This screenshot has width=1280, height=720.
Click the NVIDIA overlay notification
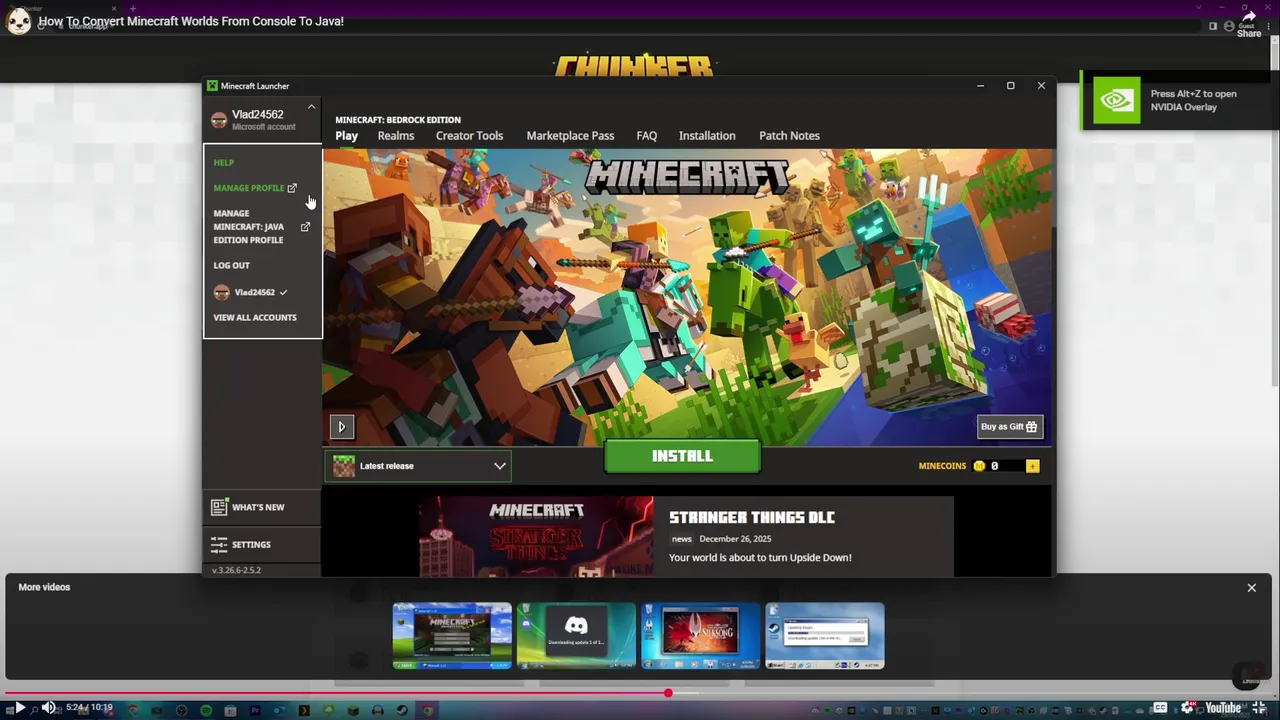point(1179,100)
